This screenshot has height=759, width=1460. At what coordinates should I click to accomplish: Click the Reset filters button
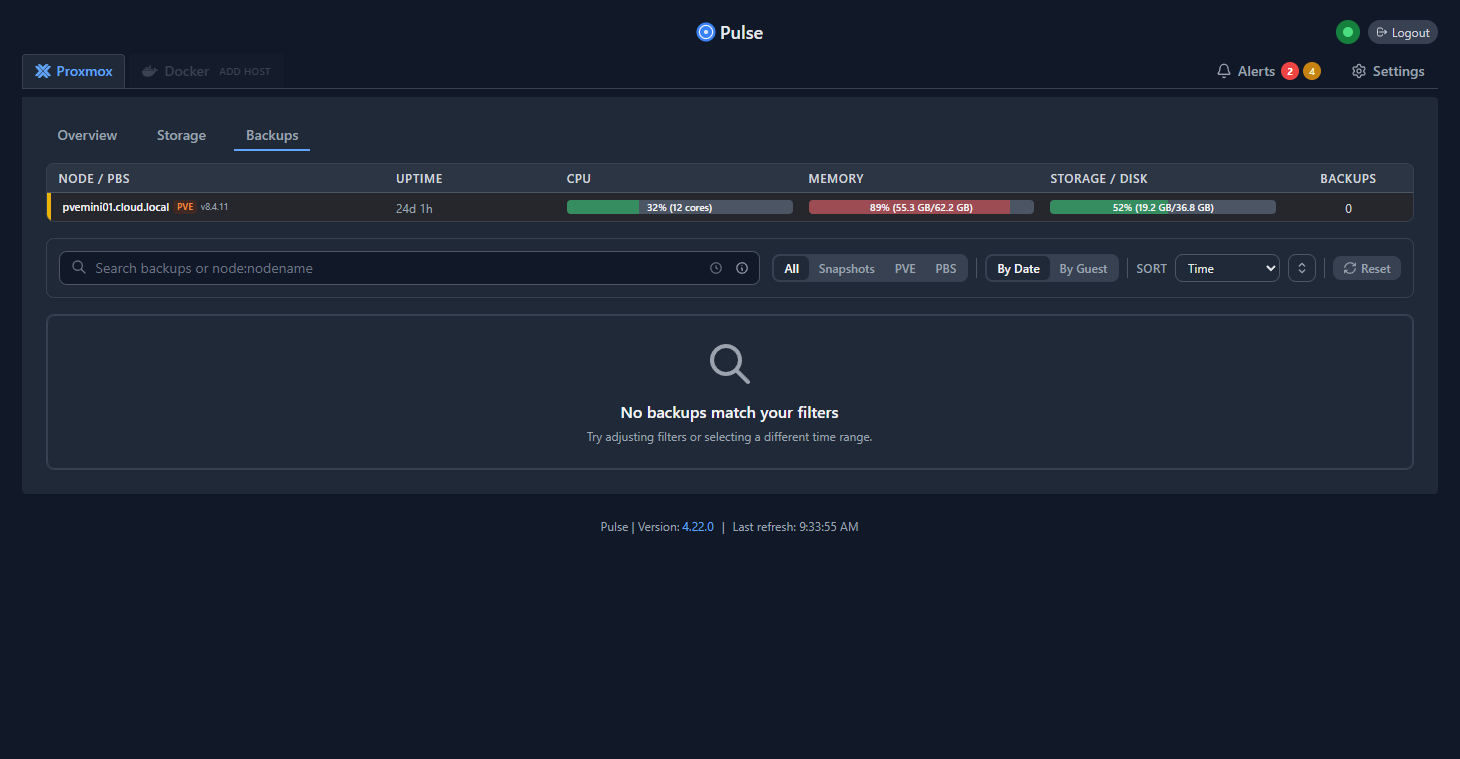click(1366, 267)
